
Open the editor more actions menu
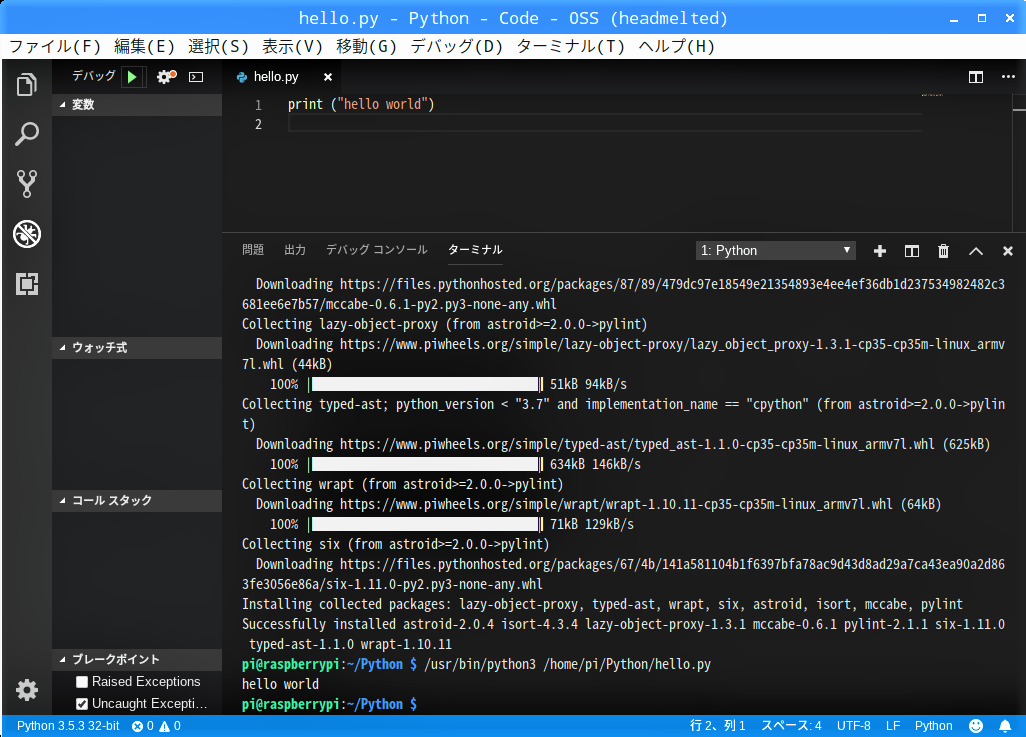1008,77
